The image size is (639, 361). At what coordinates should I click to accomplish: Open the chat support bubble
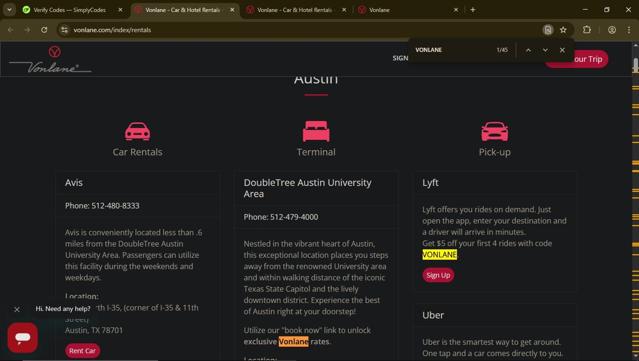click(23, 337)
